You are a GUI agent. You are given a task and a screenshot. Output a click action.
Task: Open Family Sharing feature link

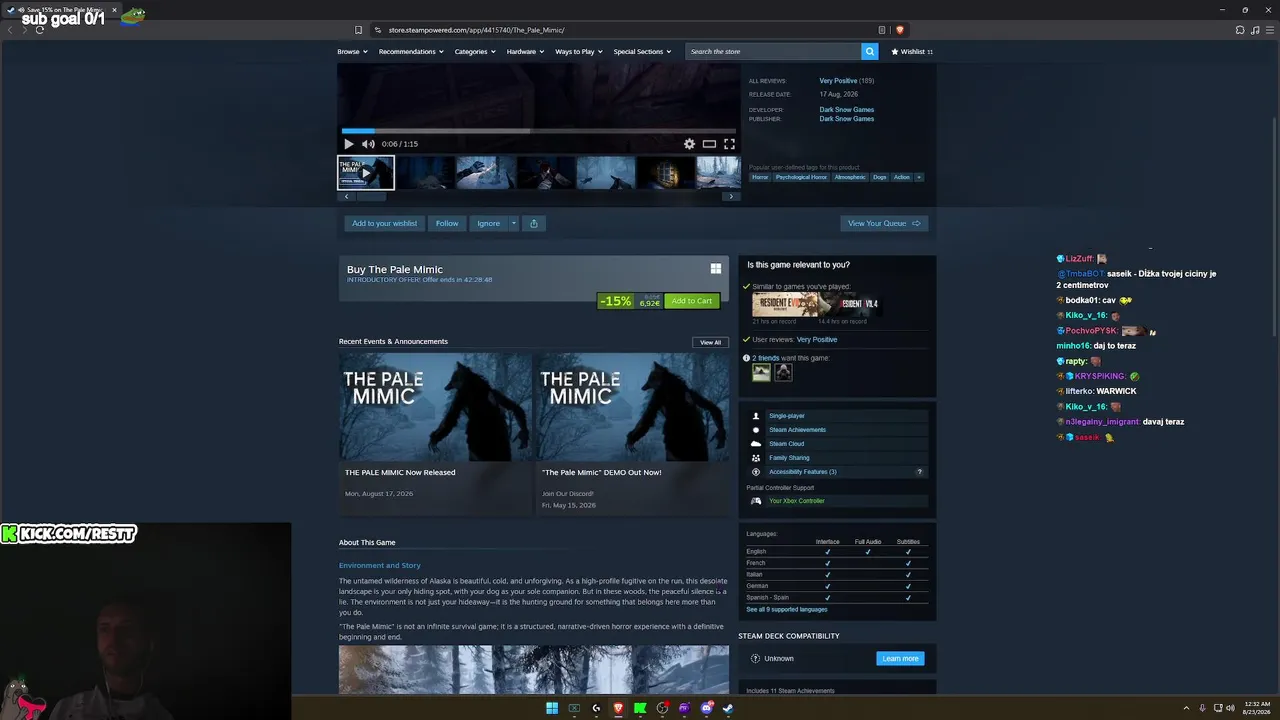click(789, 458)
